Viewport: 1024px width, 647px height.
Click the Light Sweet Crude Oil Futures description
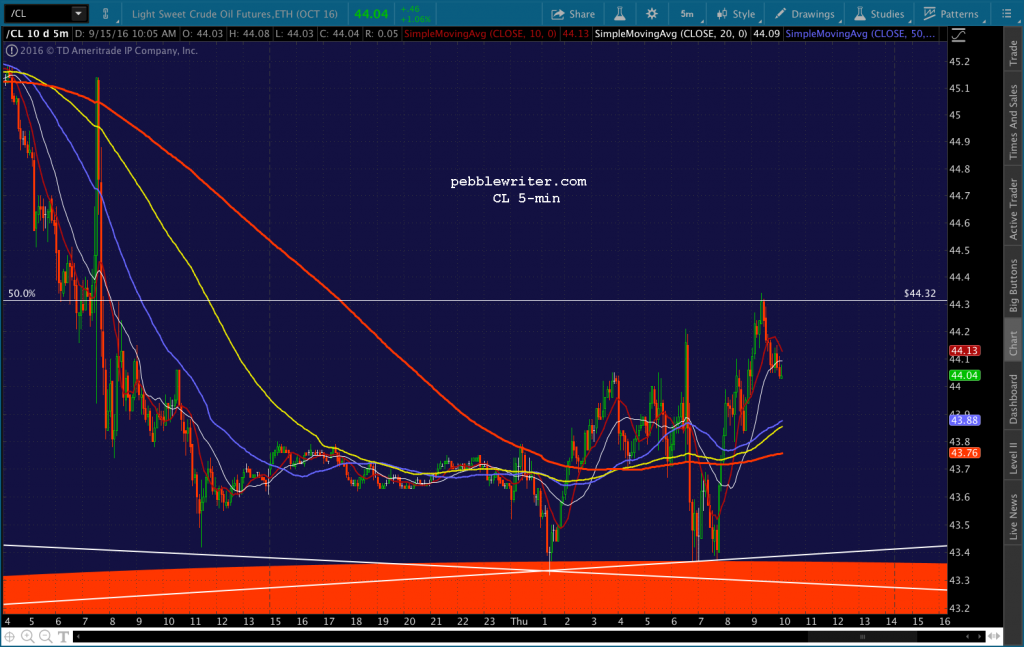(234, 14)
